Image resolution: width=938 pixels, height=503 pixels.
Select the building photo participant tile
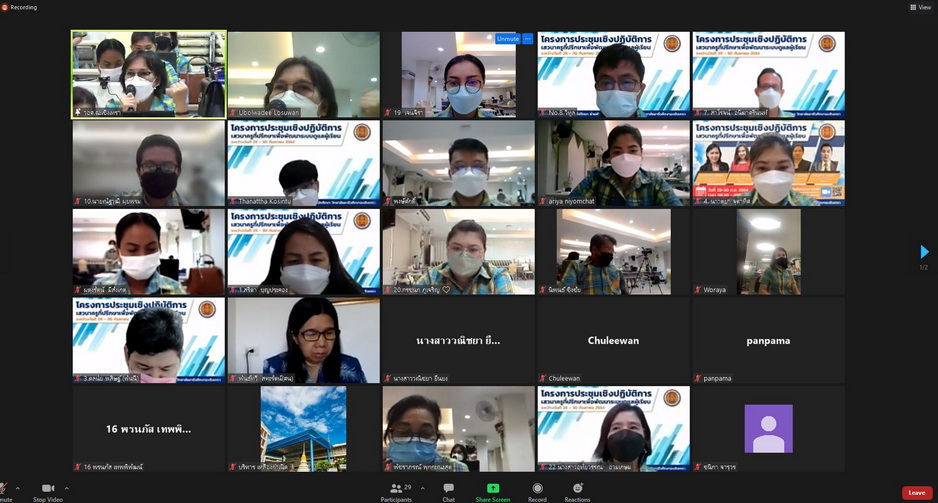(303, 428)
